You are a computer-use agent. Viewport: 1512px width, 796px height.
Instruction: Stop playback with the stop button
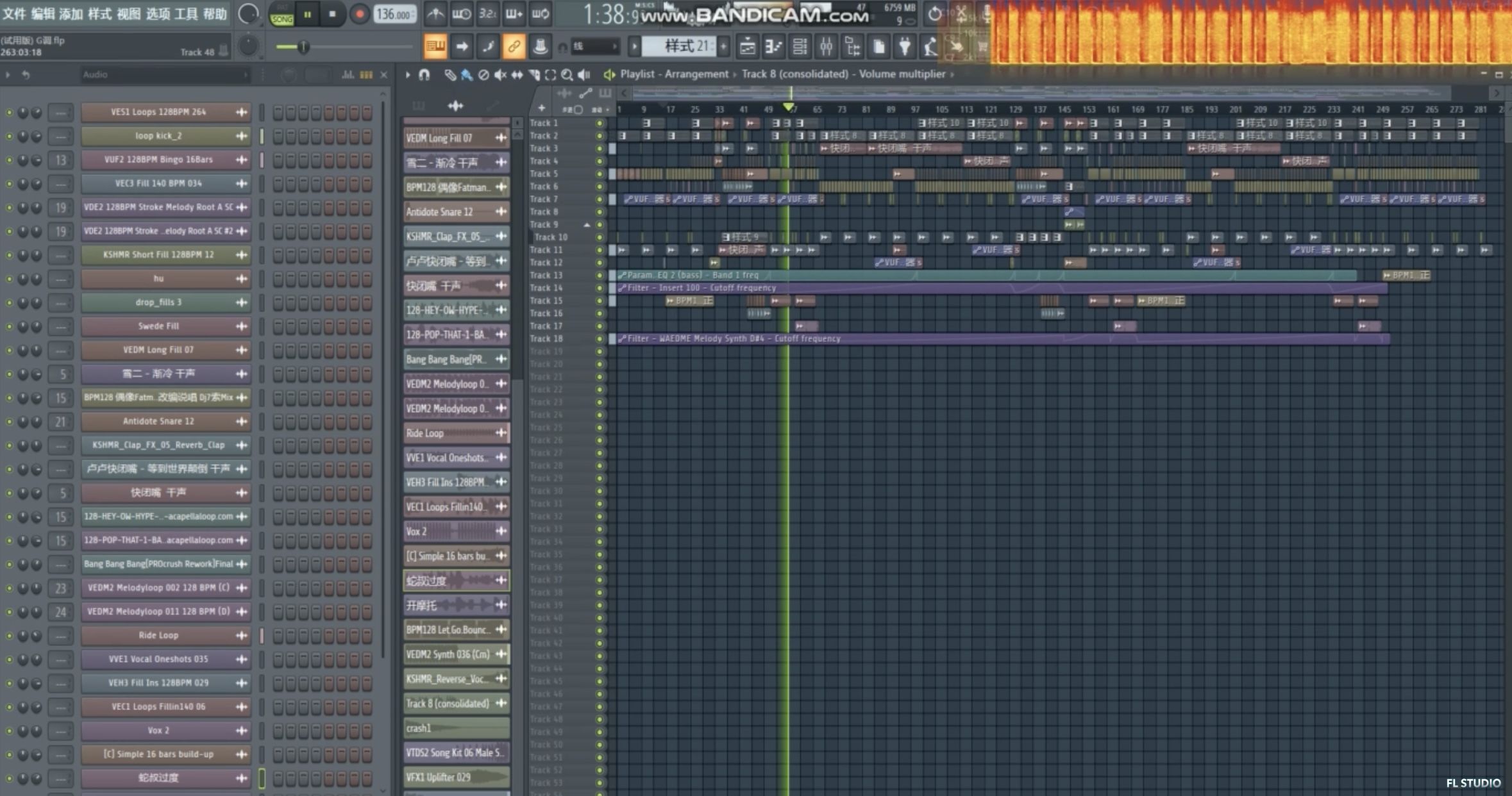point(332,14)
